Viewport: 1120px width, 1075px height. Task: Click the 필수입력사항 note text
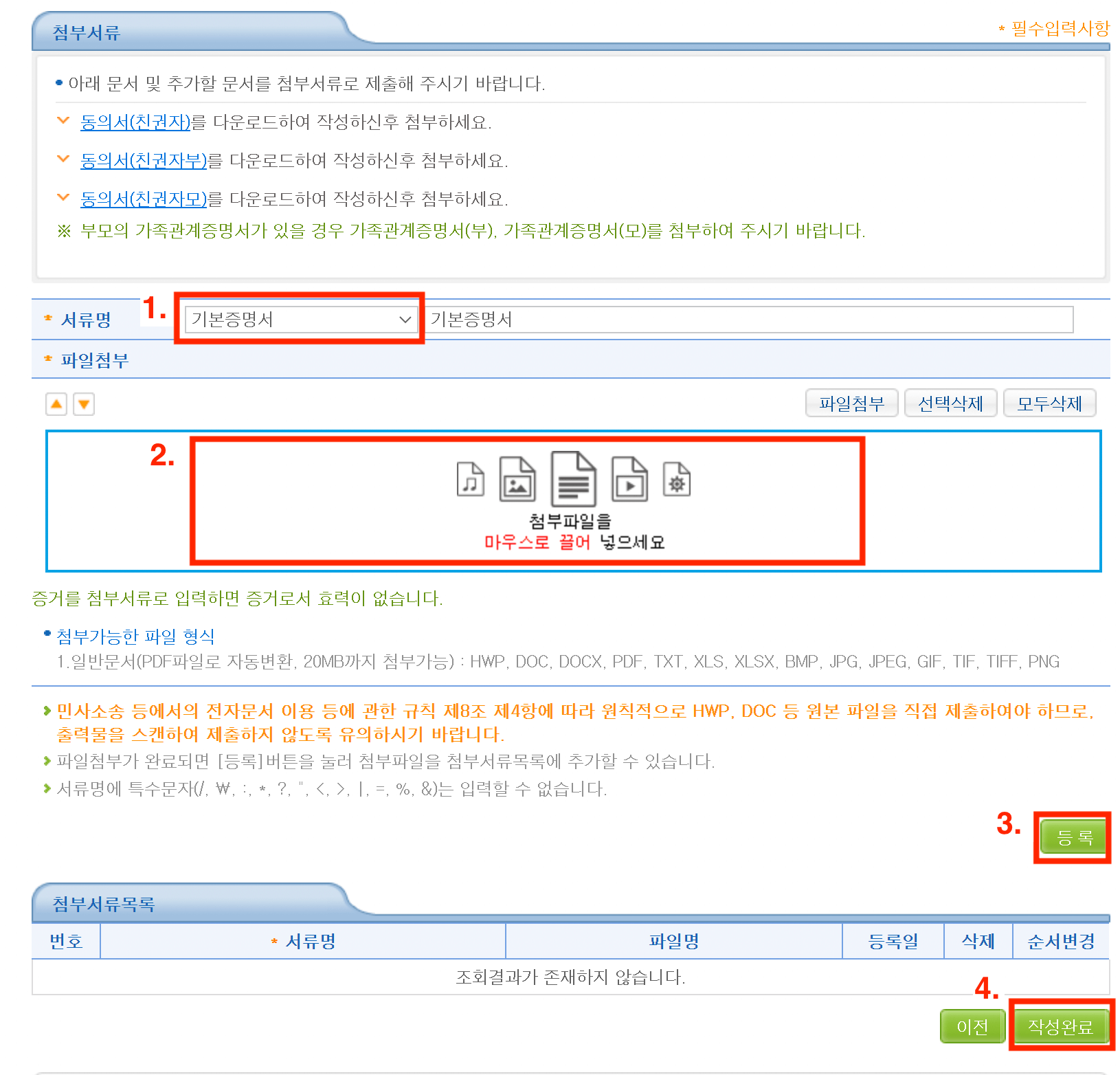coord(1060,28)
